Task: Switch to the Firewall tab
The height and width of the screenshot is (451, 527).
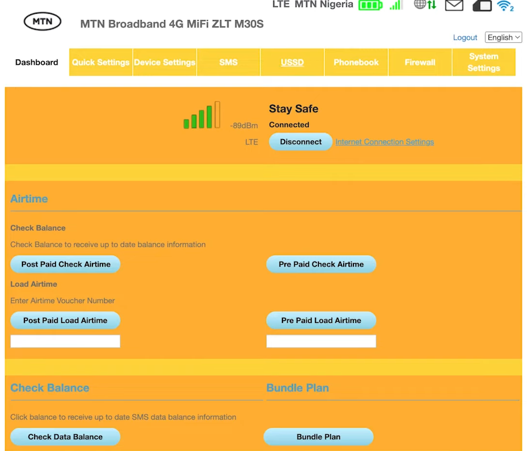Action: click(x=420, y=62)
